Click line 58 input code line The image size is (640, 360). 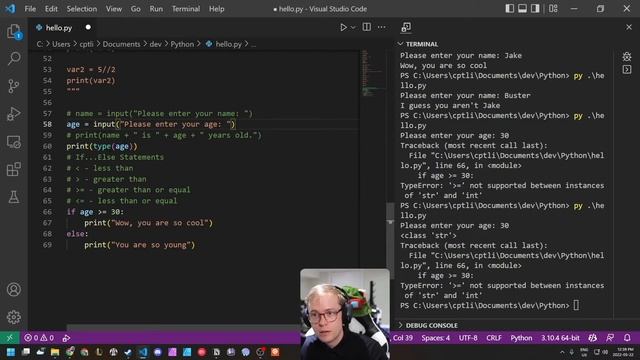pyautogui.click(x=151, y=124)
